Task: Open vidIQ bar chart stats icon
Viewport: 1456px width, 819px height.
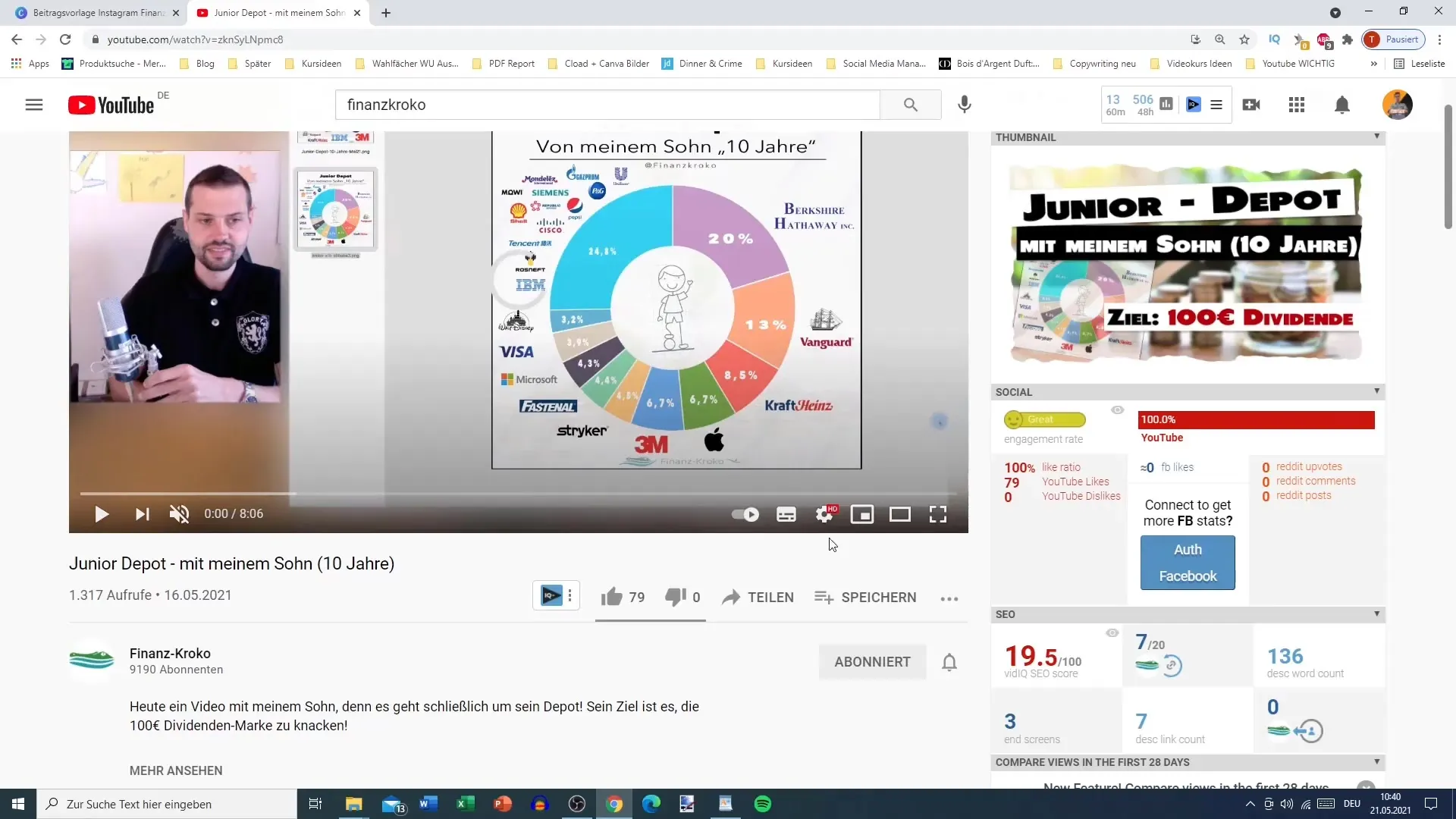Action: 1166,104
